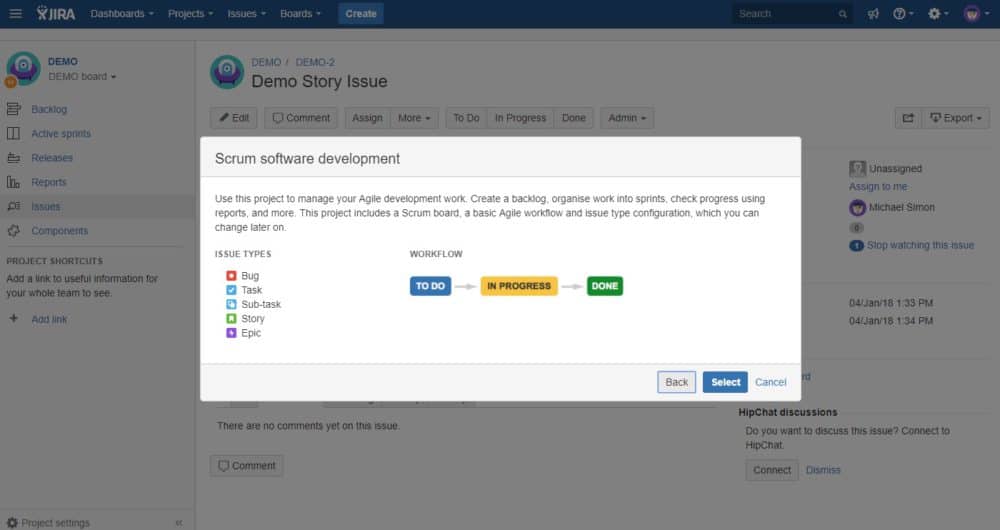Open Releases in sidebar

pyautogui.click(x=52, y=158)
